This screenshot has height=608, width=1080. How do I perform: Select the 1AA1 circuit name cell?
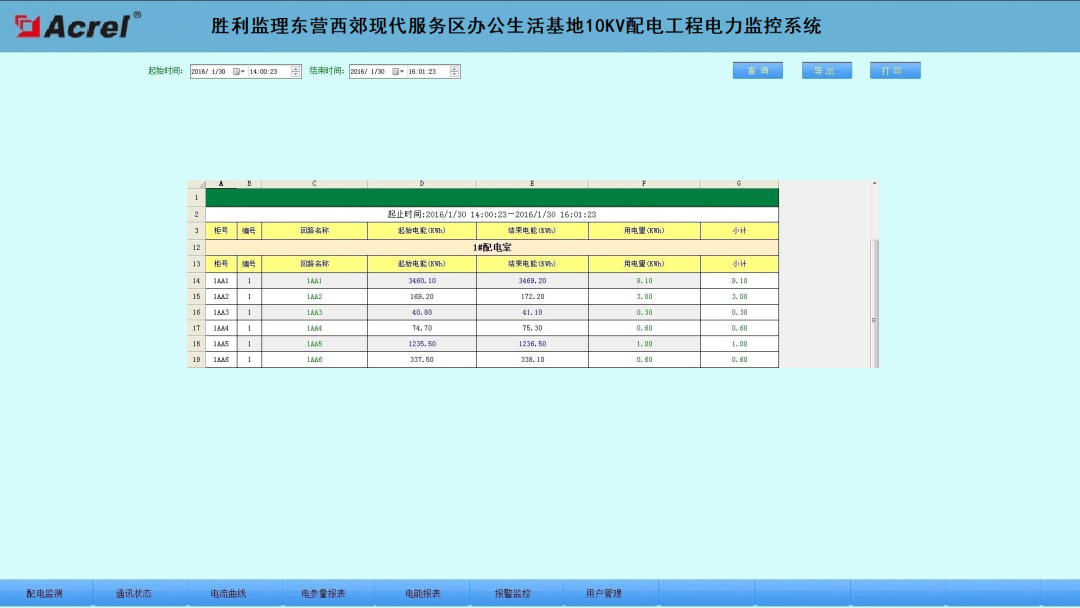pos(313,281)
